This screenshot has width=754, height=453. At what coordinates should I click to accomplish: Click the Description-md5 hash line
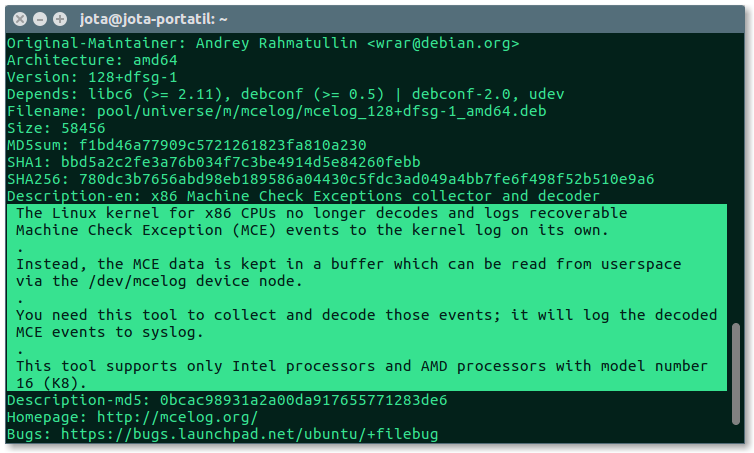227,400
